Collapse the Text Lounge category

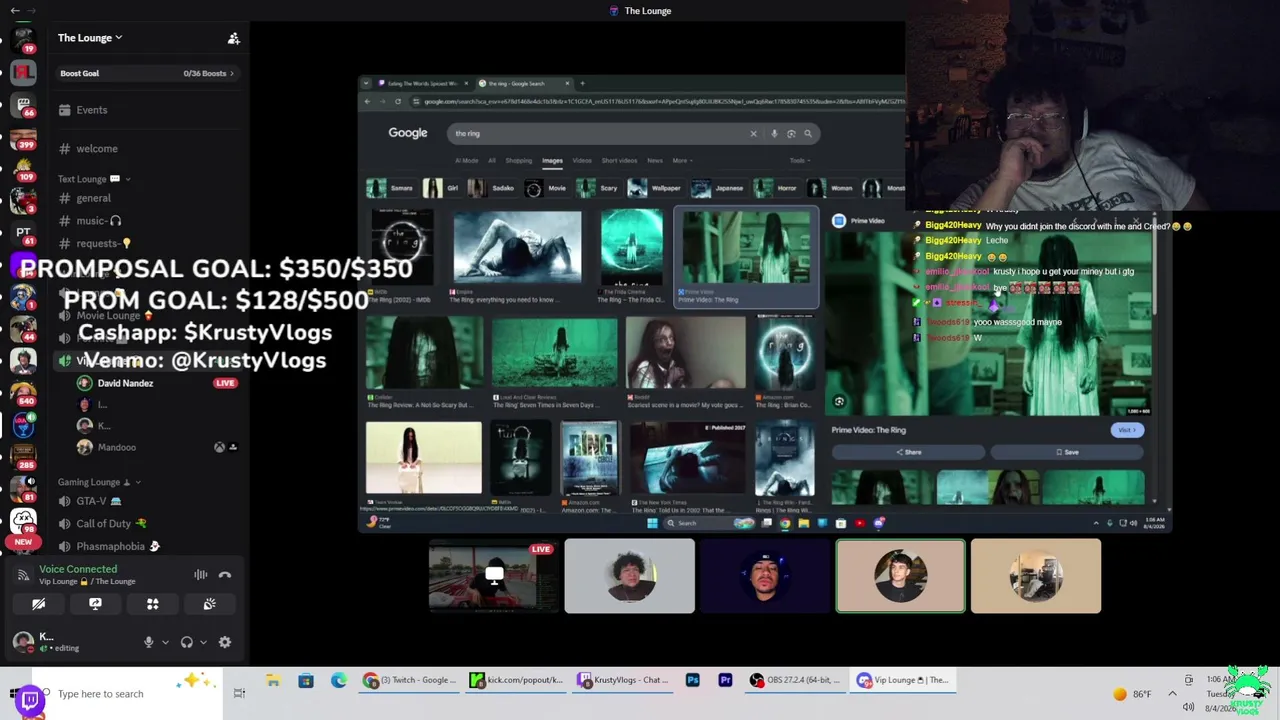click(94, 179)
